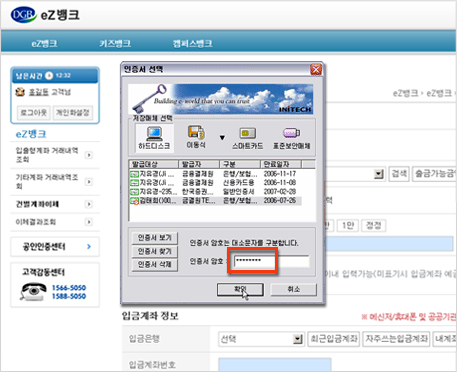Open the 입금은행 선택 dropdown

261,339
